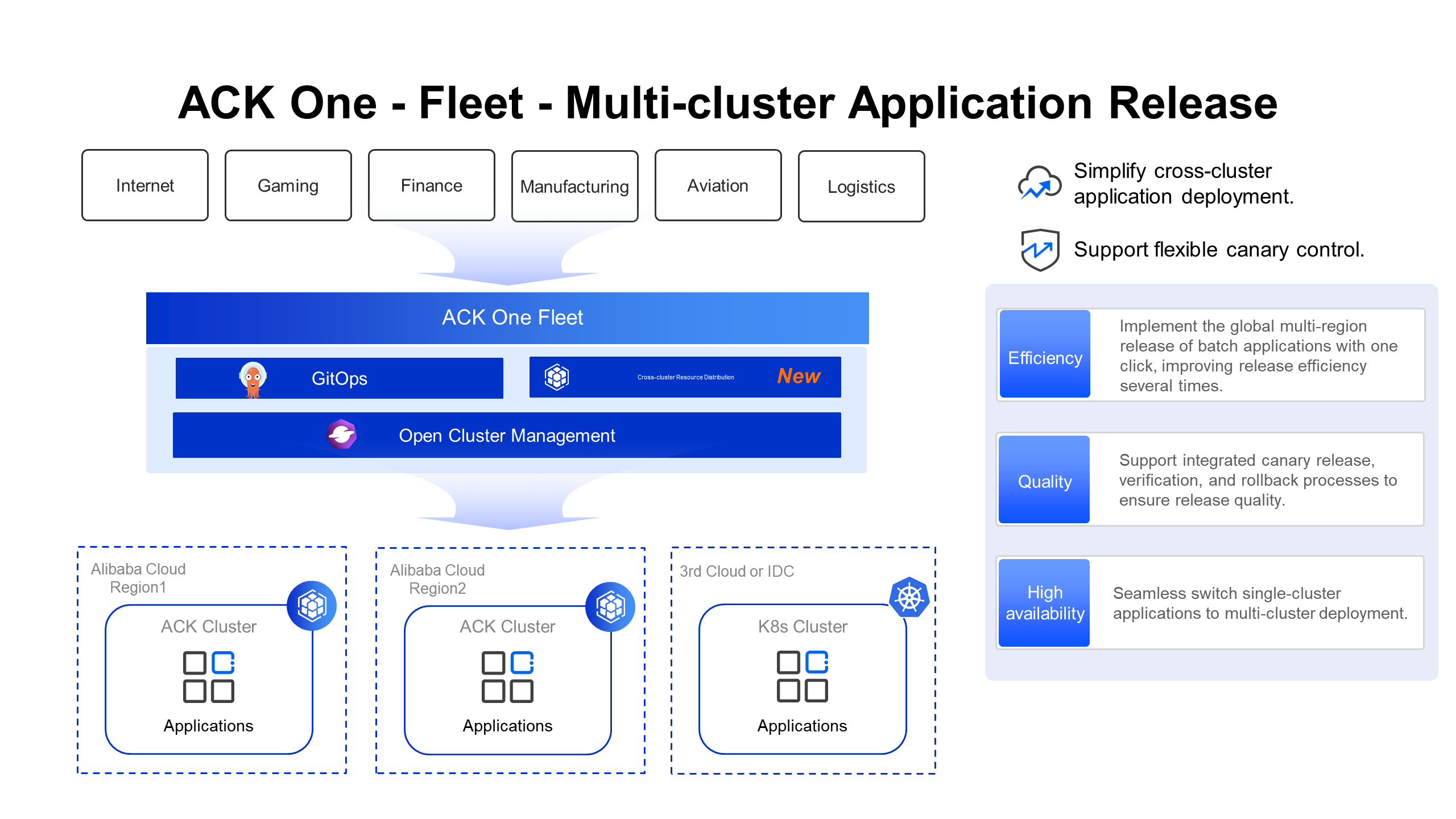The image size is (1456, 819).
Task: Click the ACK badge icon on Region2 cluster
Action: 610,606
